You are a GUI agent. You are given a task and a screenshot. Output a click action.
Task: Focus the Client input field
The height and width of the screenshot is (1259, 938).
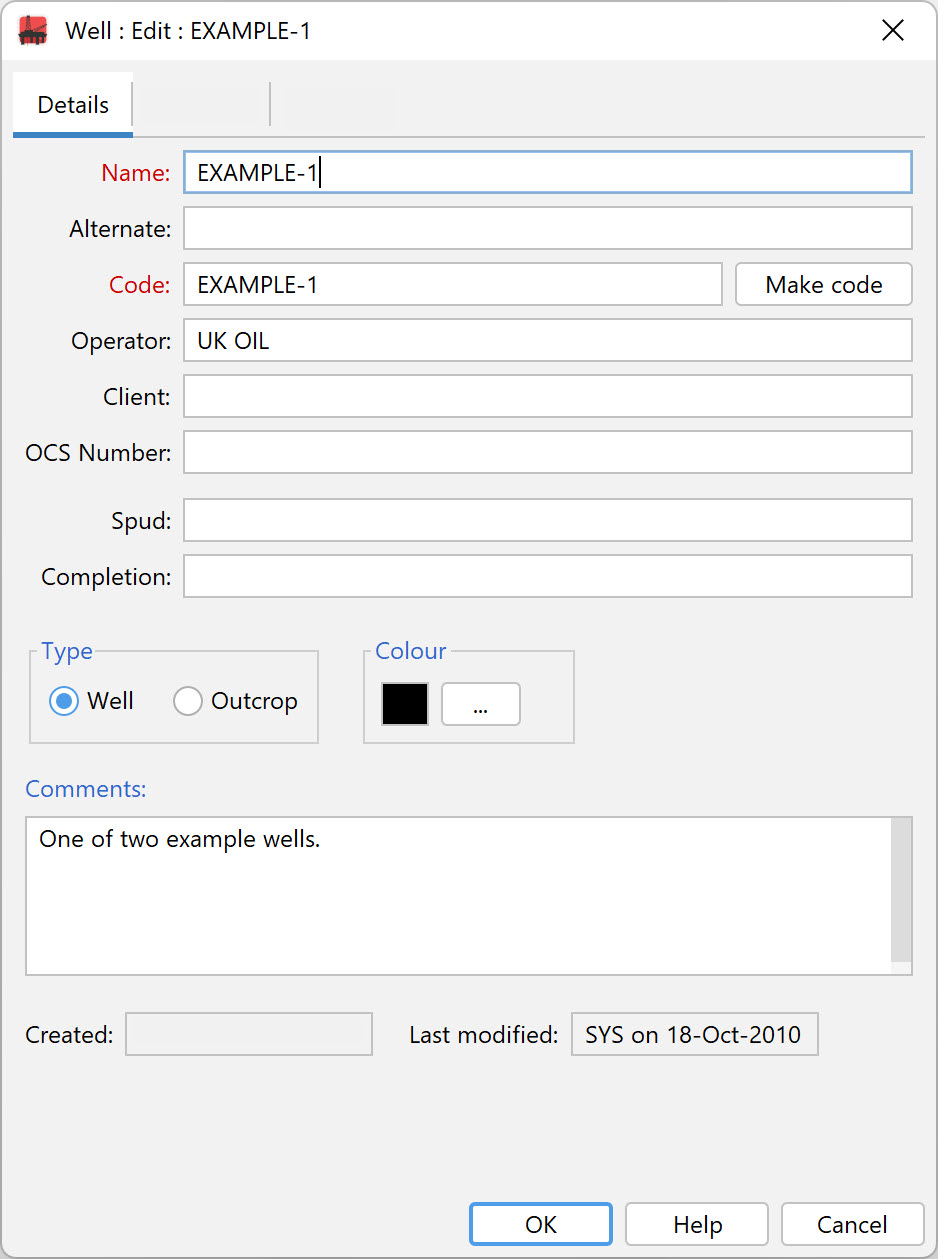point(548,396)
